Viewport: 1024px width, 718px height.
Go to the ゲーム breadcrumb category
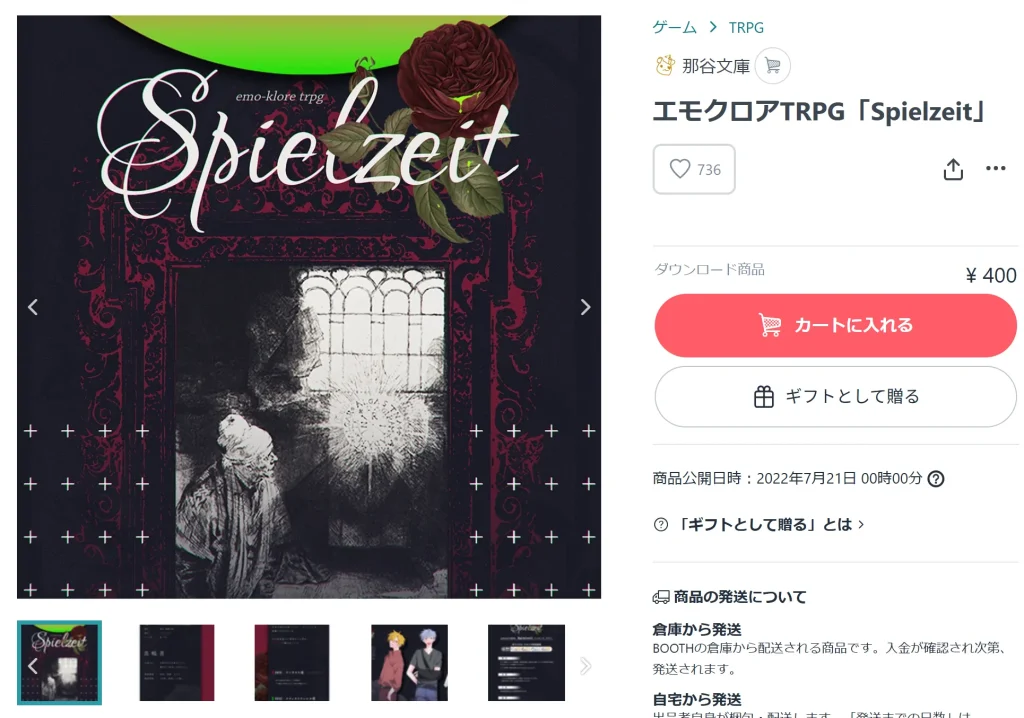(x=675, y=27)
